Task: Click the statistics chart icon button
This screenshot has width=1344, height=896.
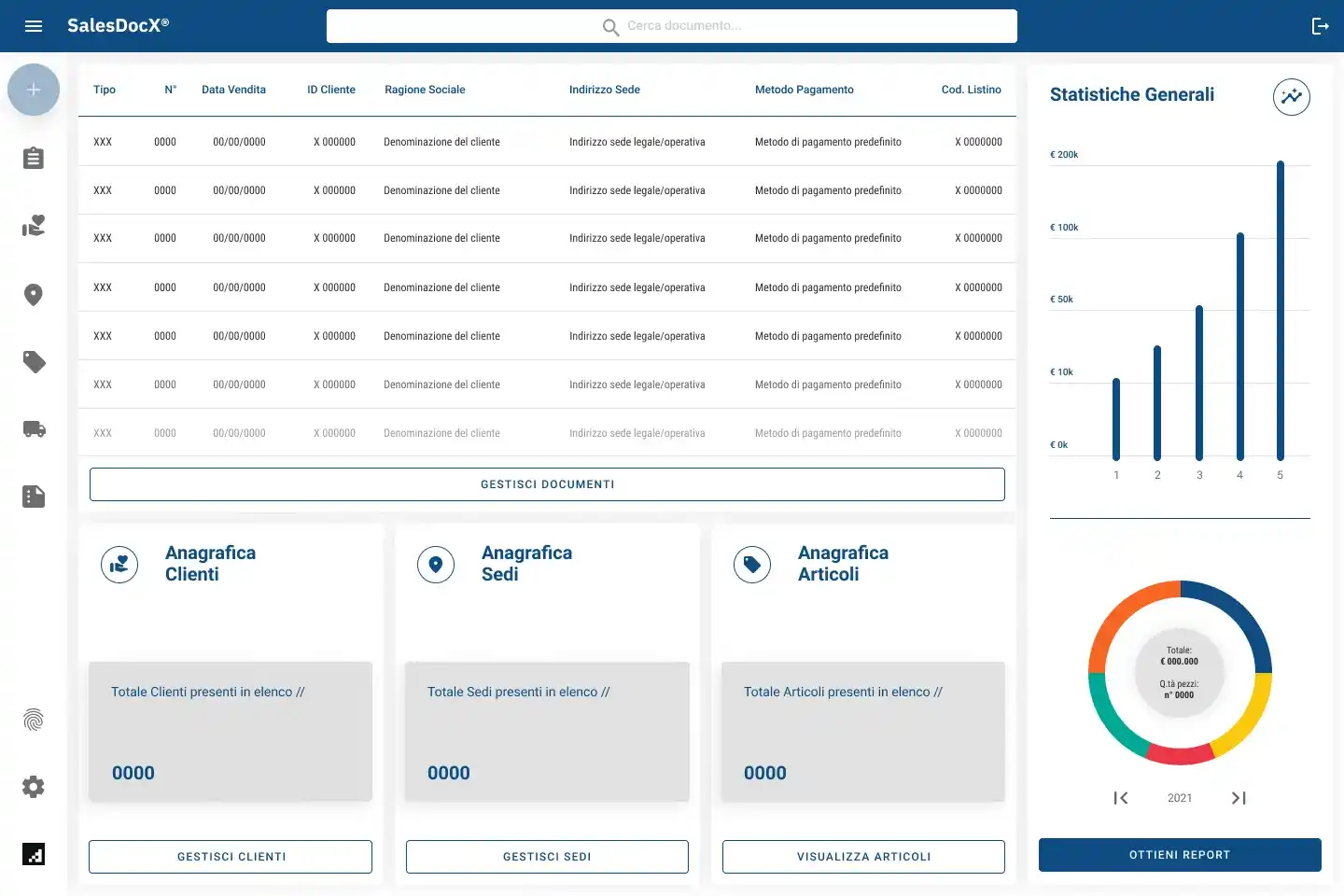Action: (x=1292, y=96)
